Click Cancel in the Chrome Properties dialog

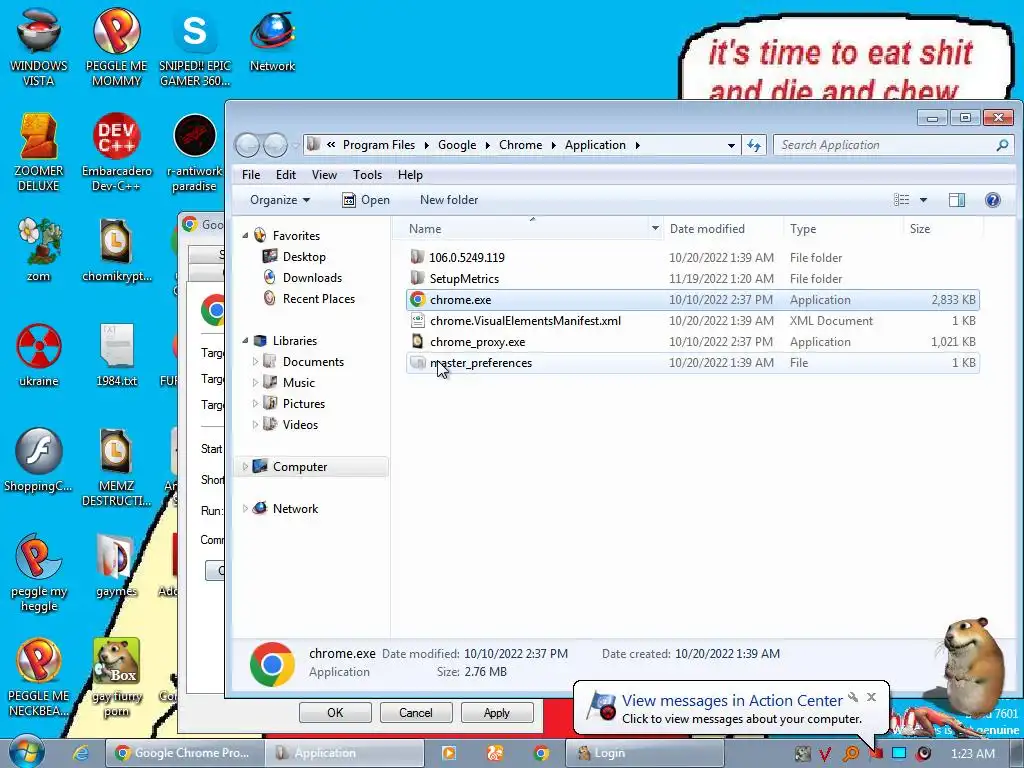415,712
